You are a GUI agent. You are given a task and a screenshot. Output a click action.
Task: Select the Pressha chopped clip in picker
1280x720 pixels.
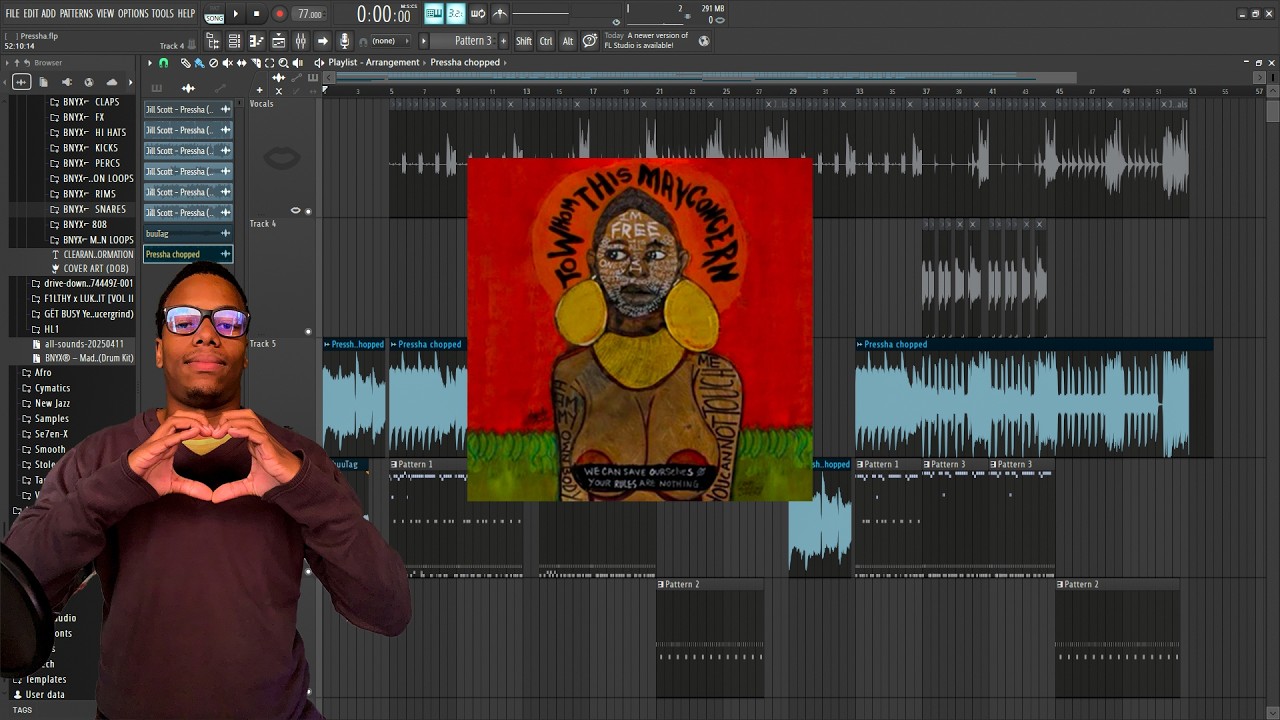tap(188, 254)
